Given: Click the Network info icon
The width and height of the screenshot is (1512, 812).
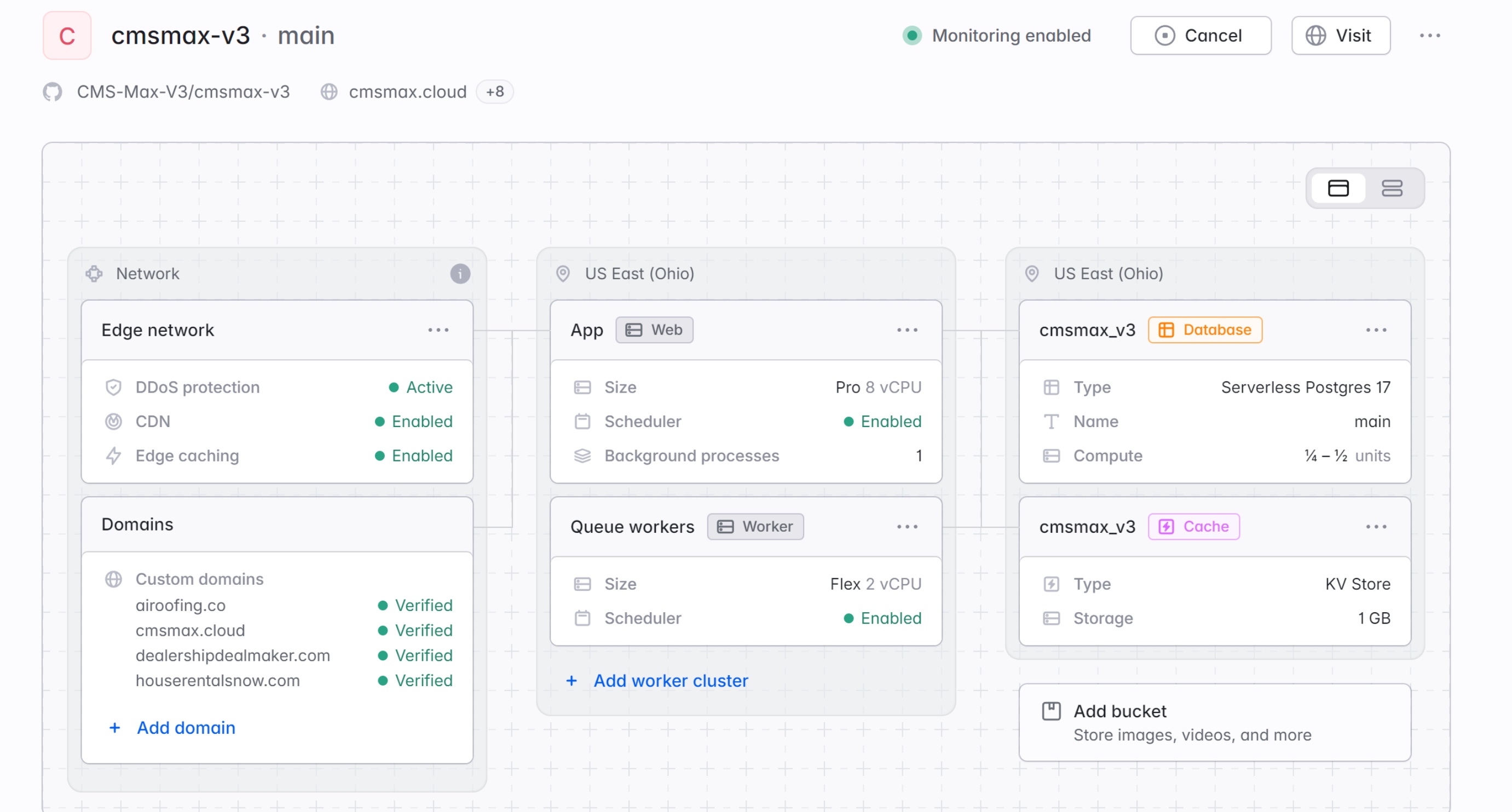Looking at the screenshot, I should pos(460,274).
